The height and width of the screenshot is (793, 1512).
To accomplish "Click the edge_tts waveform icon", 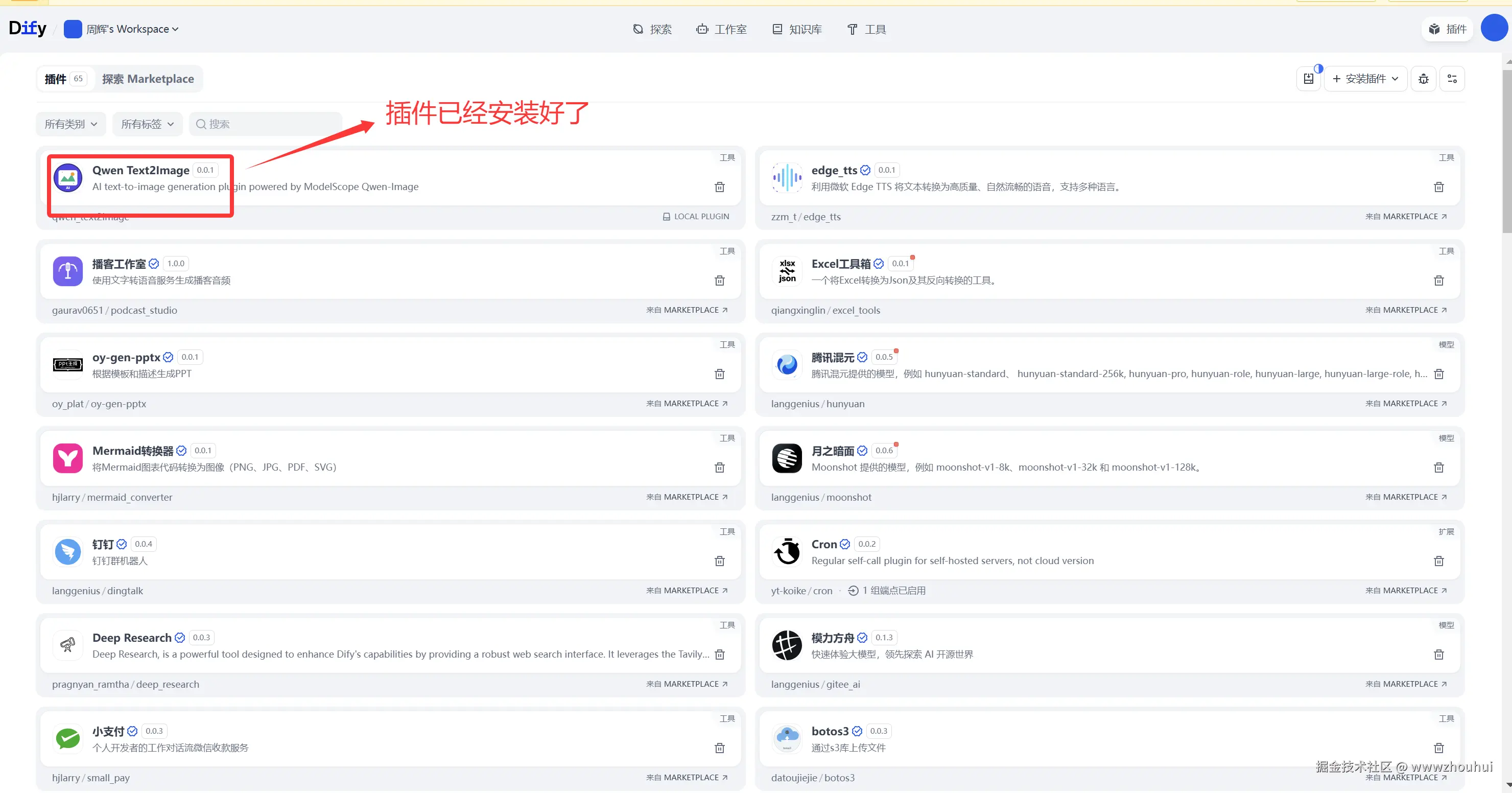I will (787, 178).
